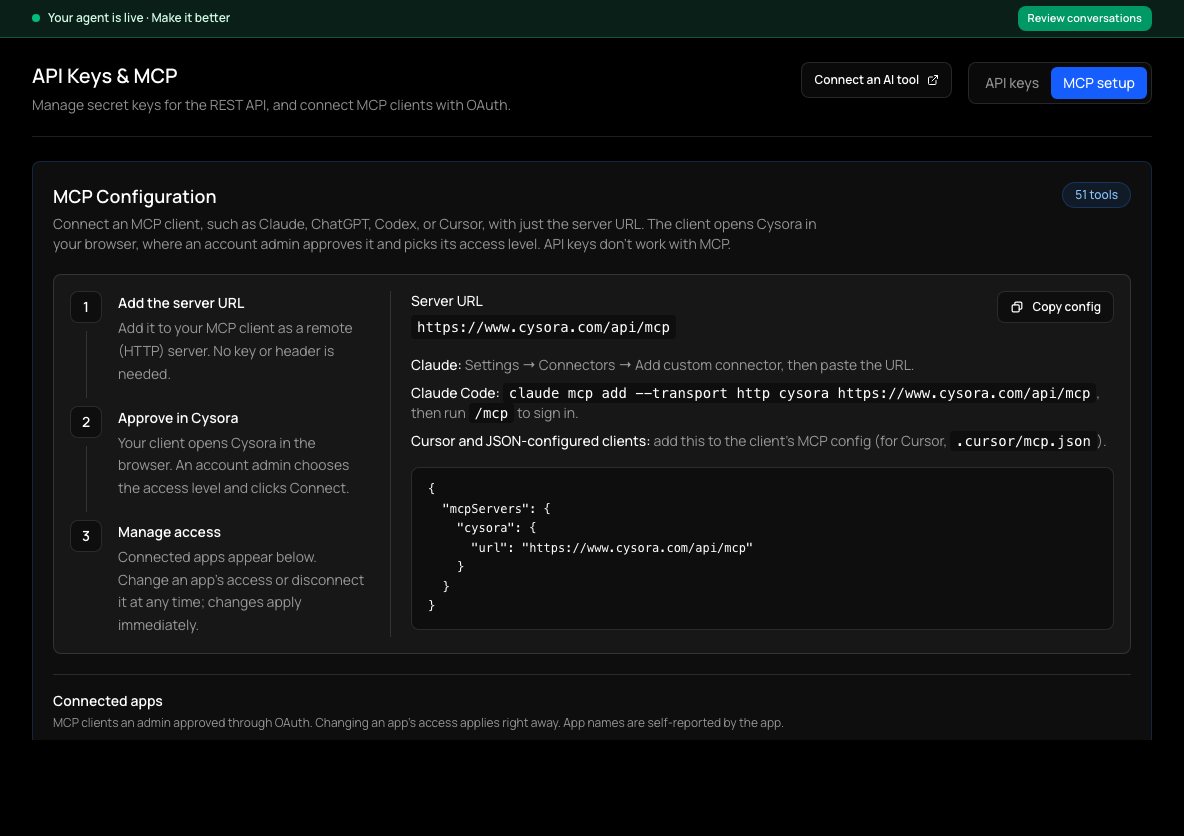
Task: Click the Add the server URL heading
Action: 181,303
